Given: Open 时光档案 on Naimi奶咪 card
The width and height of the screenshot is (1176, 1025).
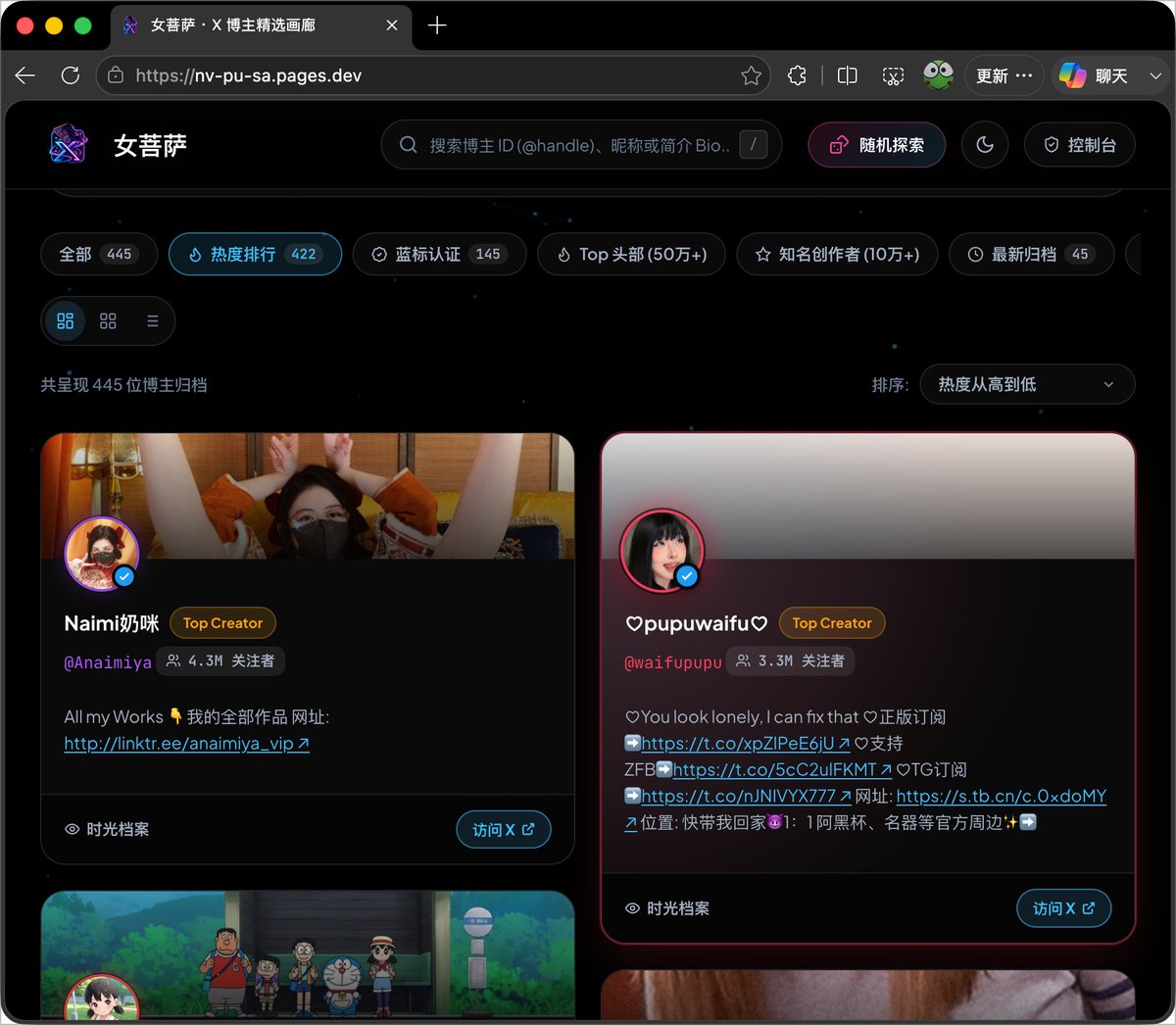Looking at the screenshot, I should coord(107,829).
